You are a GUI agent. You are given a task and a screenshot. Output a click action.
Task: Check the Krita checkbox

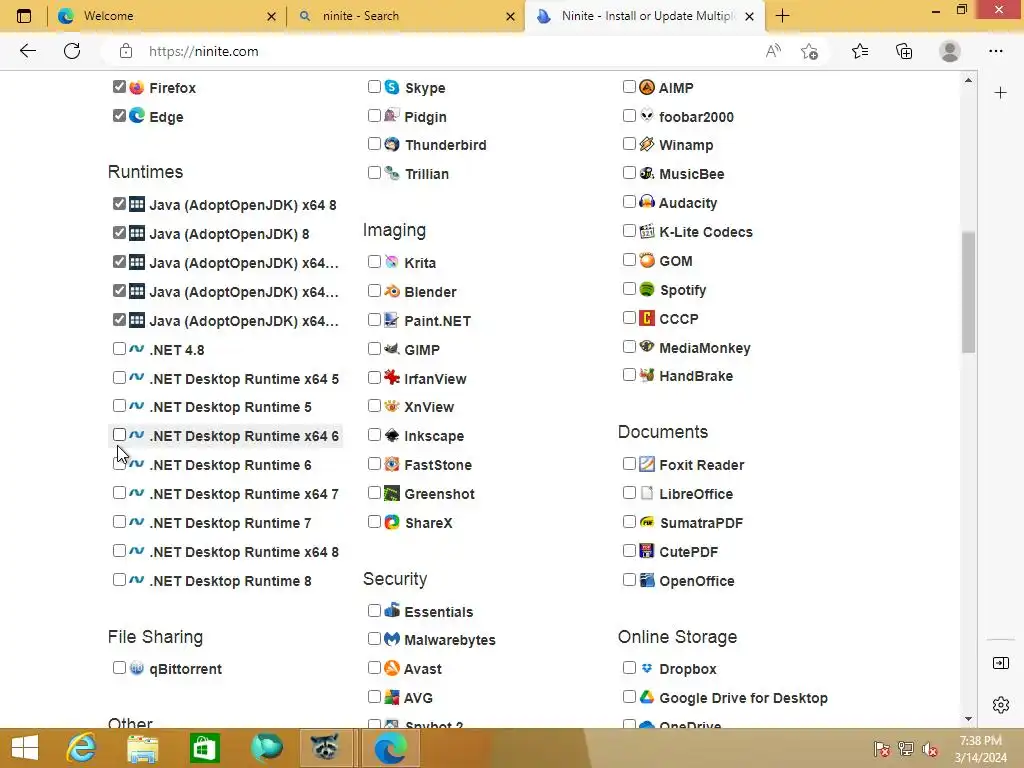pos(374,261)
